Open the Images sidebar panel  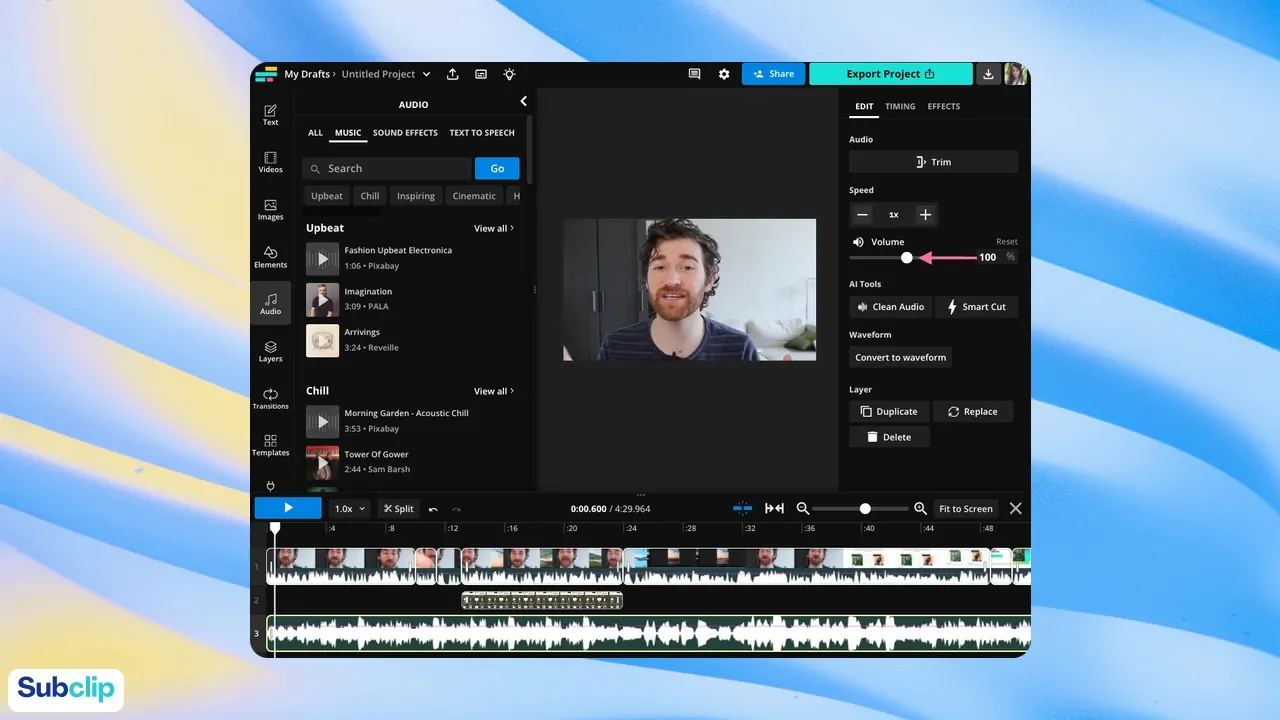tap(270, 209)
